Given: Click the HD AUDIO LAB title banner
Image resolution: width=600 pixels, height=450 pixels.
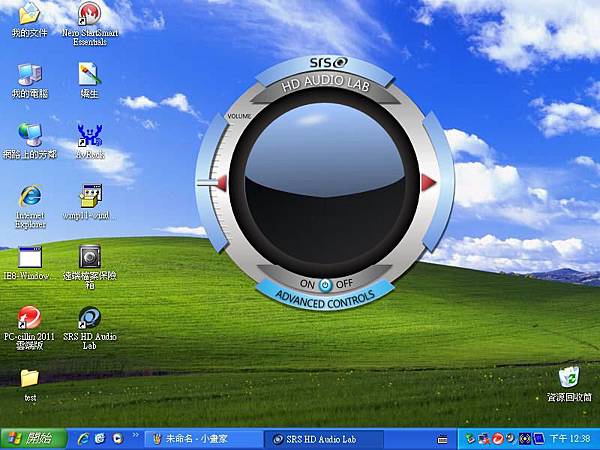Looking at the screenshot, I should coord(325,86).
